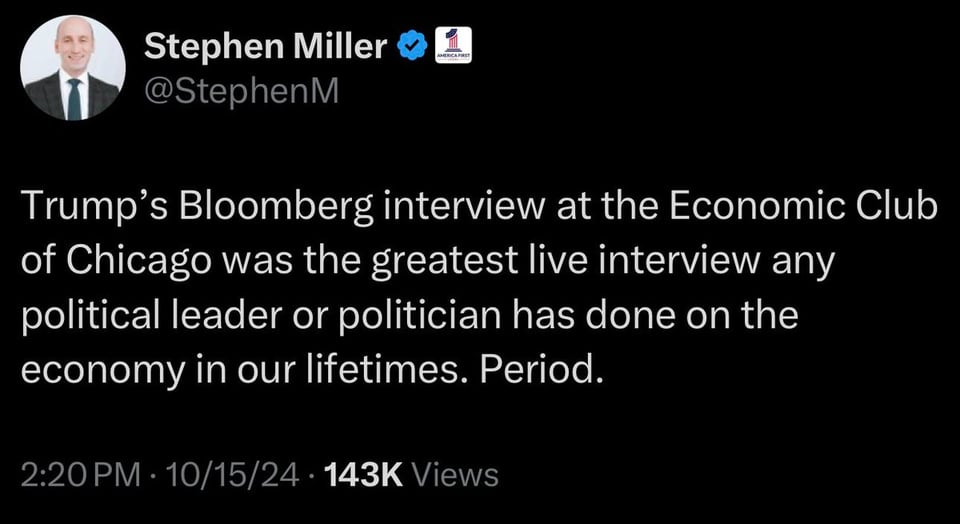
Task: Click the word "Views" in the footer
Action: tap(455, 473)
